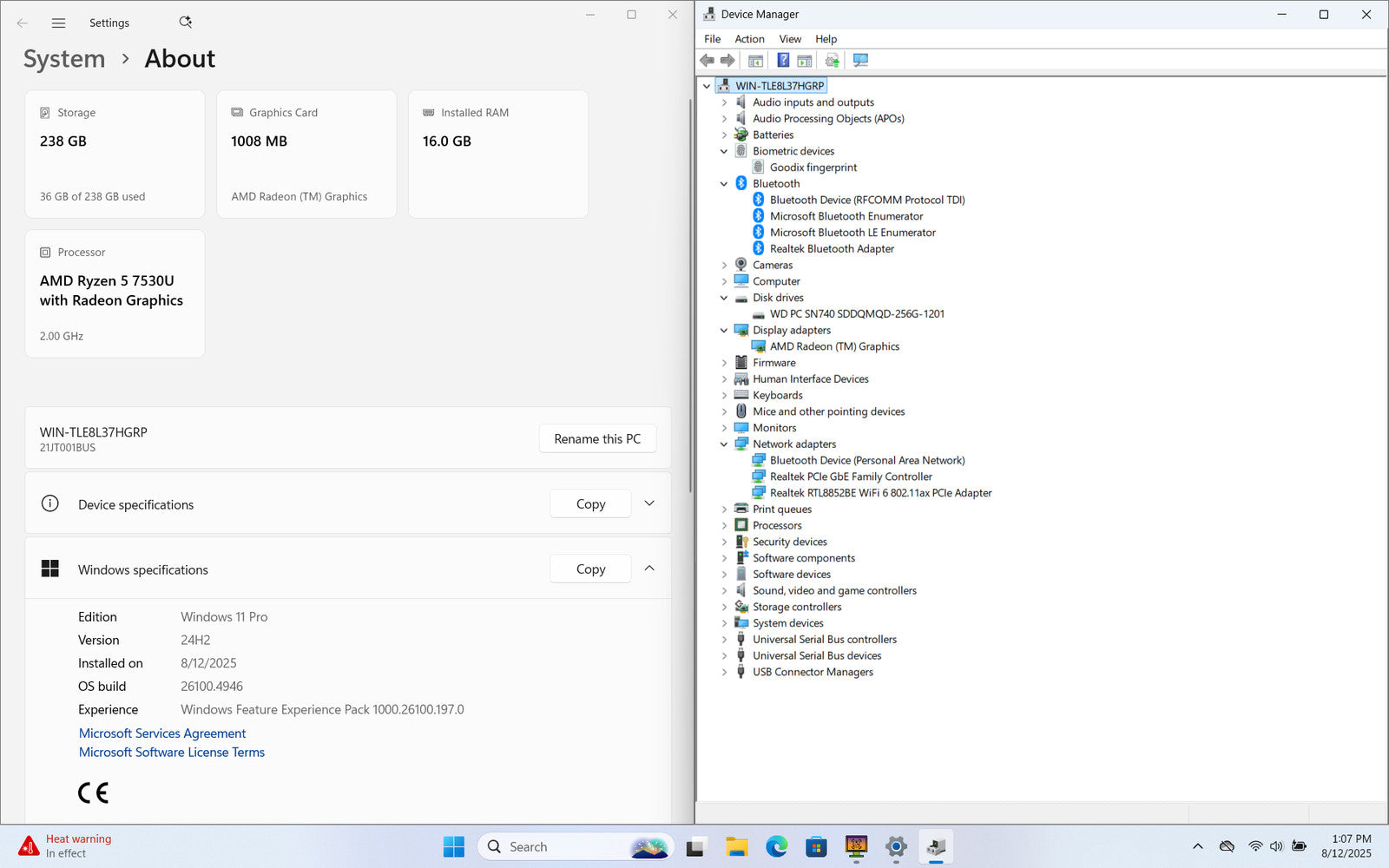This screenshot has width=1389, height=868.
Task: Open File Explorer from the taskbar
Action: click(736, 846)
